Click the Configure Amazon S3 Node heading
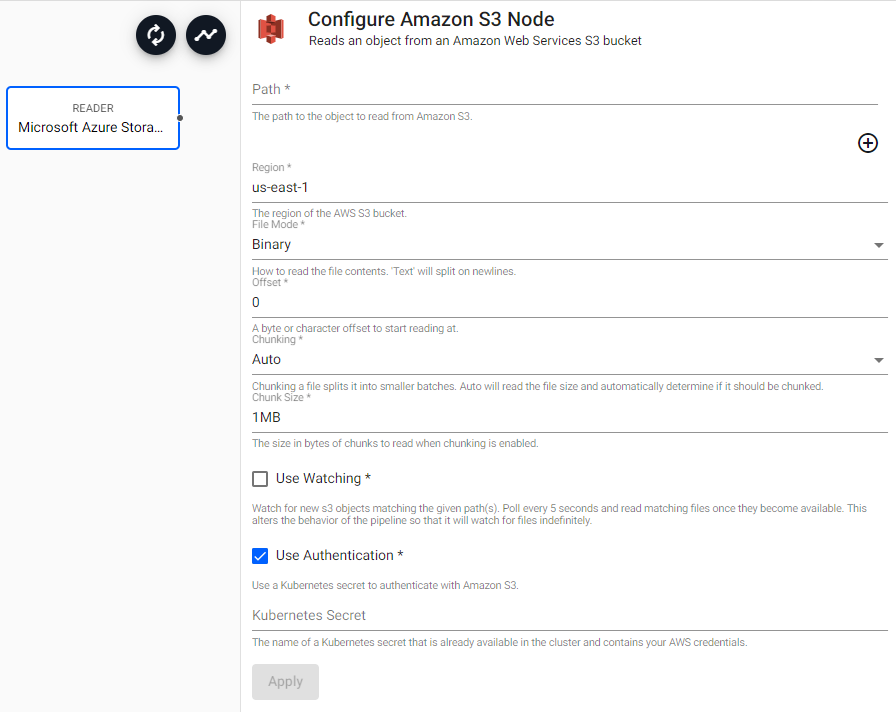This screenshot has height=712, width=896. pos(431,19)
